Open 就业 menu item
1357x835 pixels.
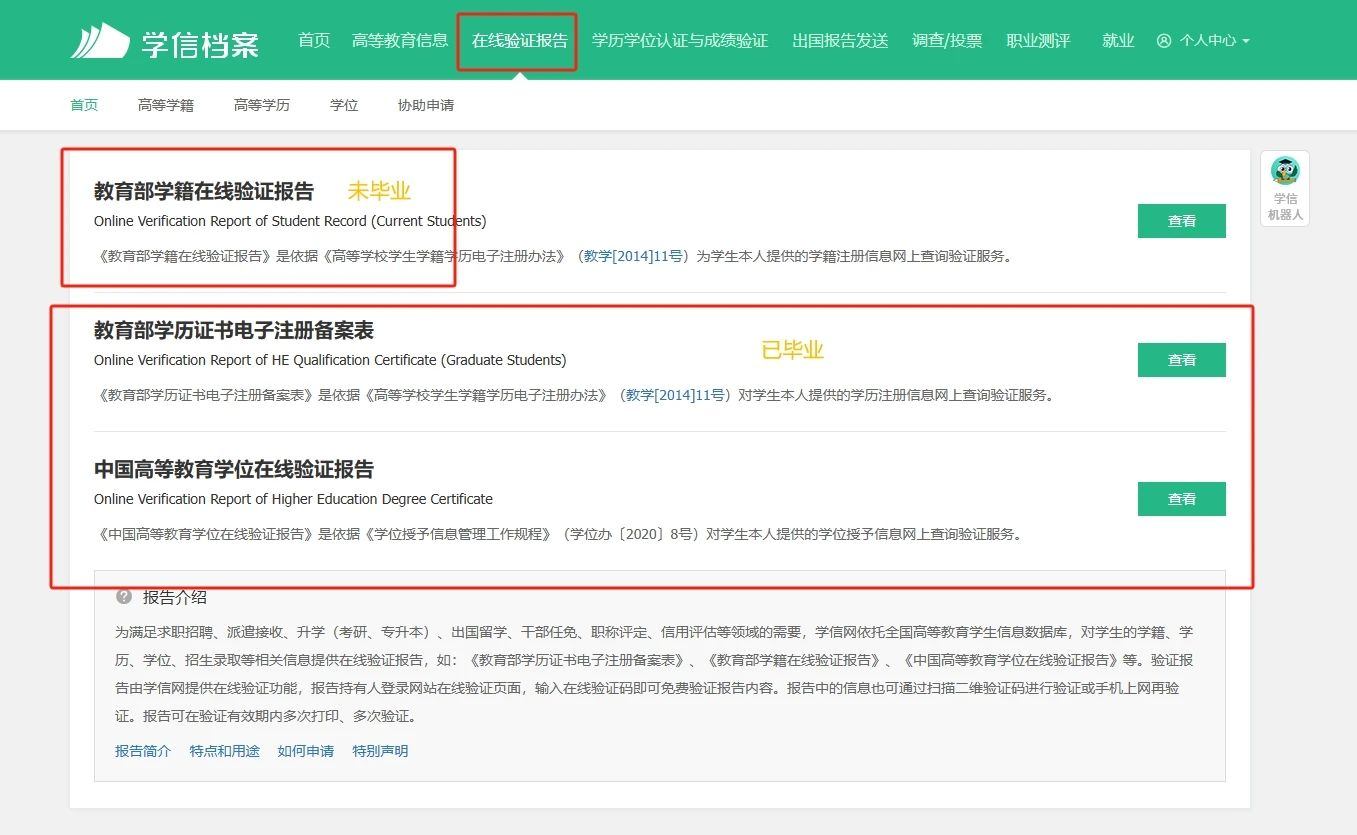pyautogui.click(x=1118, y=41)
